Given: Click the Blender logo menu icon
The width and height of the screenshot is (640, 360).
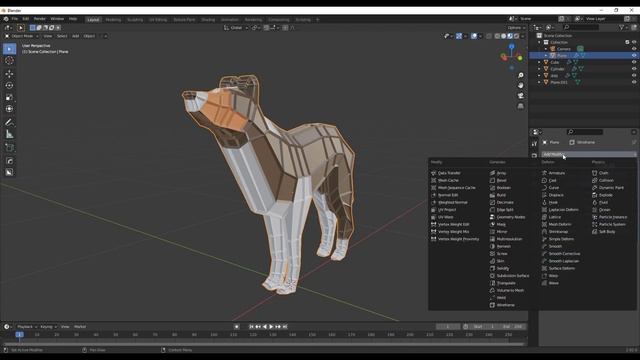Looking at the screenshot, I should coord(6,19).
